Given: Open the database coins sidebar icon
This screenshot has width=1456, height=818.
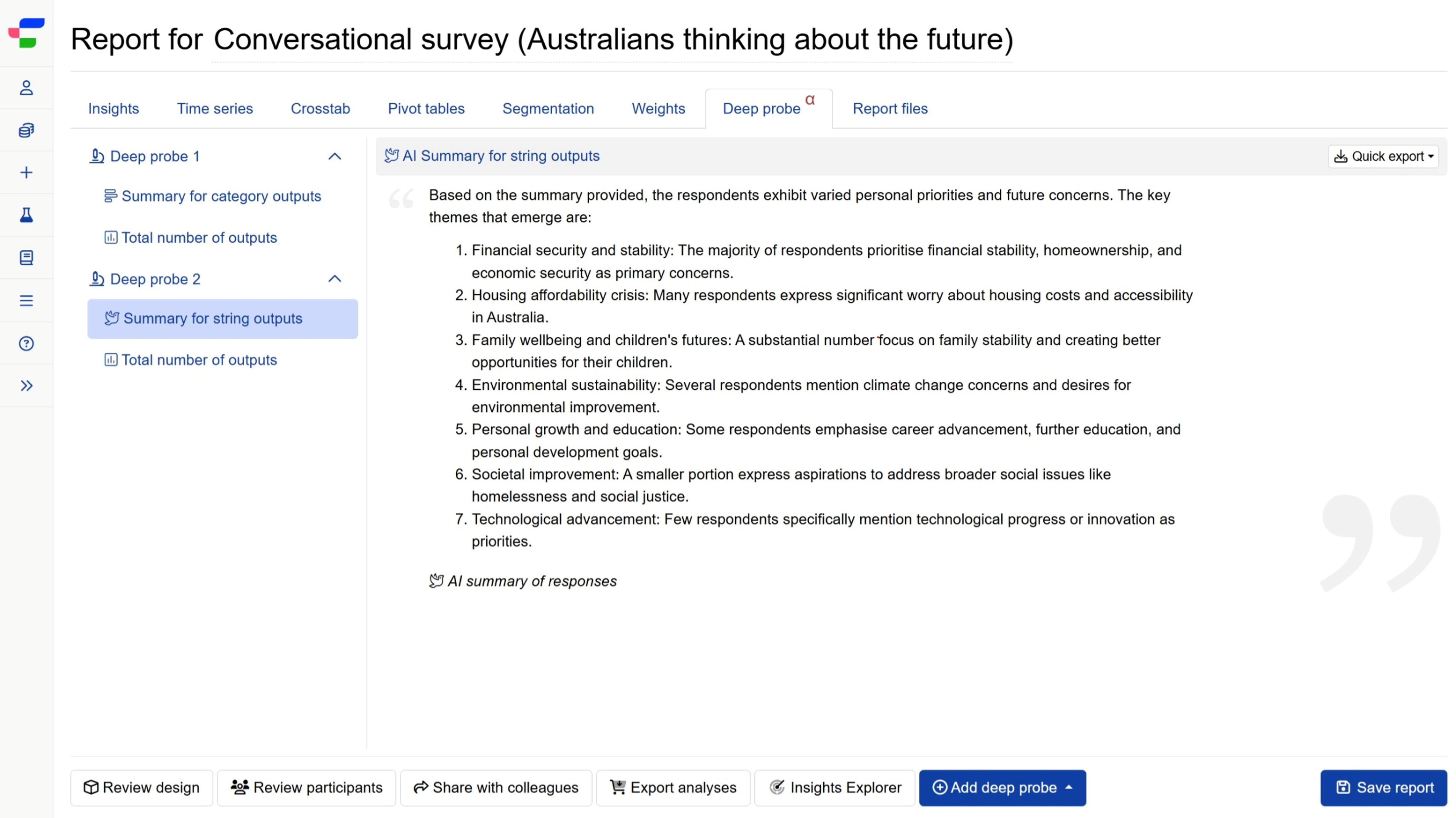Looking at the screenshot, I should click(26, 131).
